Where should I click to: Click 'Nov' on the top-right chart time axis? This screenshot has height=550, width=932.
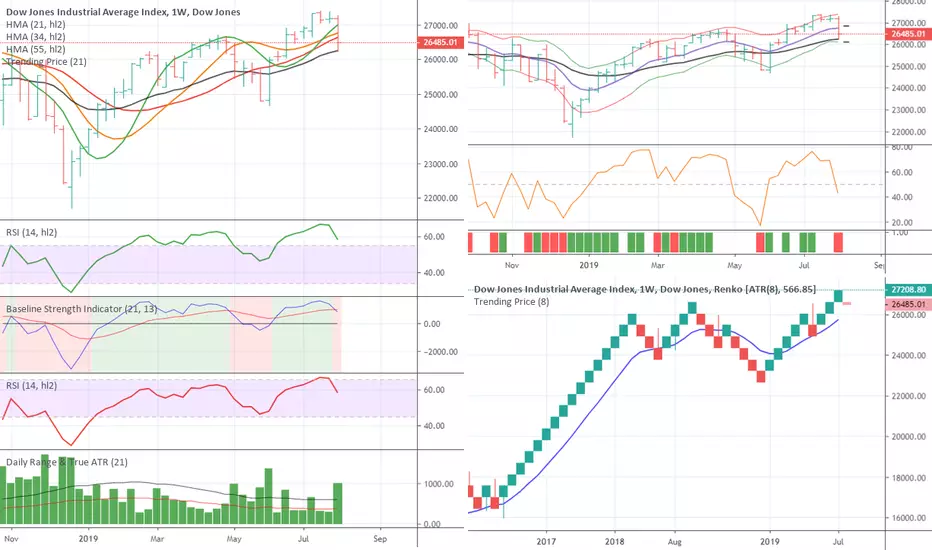[512, 265]
